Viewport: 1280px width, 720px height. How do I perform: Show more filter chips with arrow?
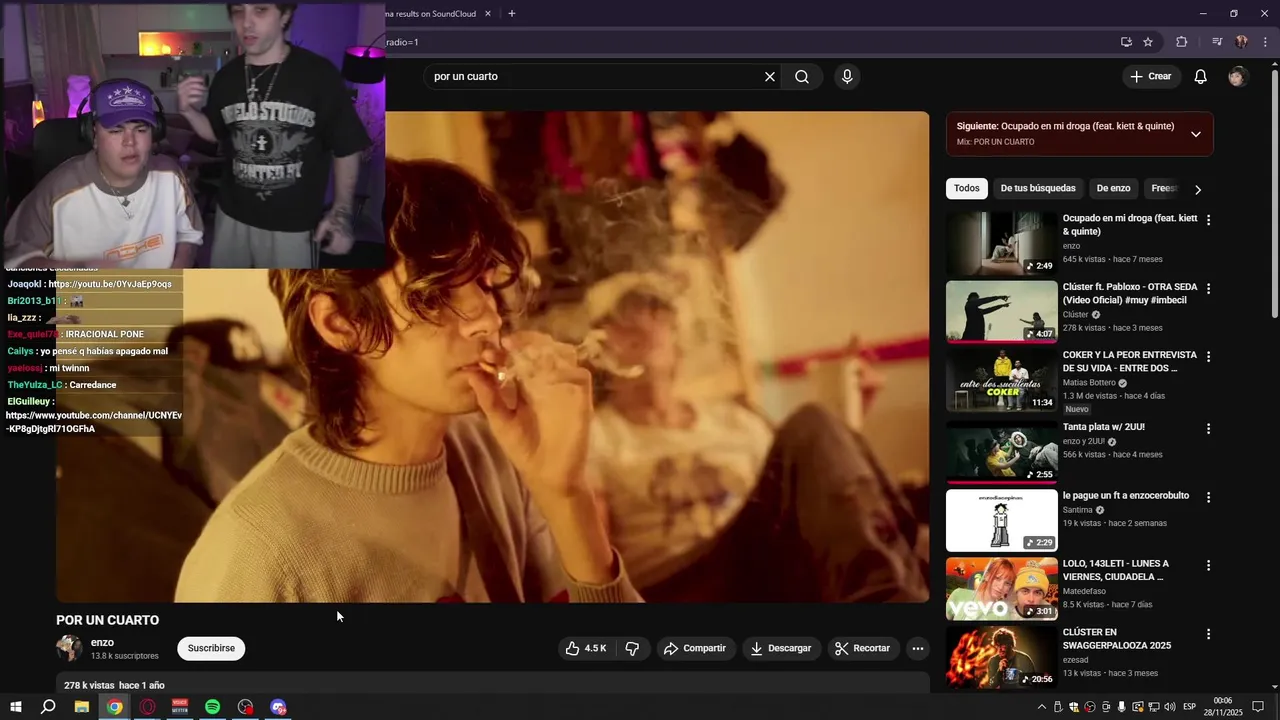(x=1198, y=189)
